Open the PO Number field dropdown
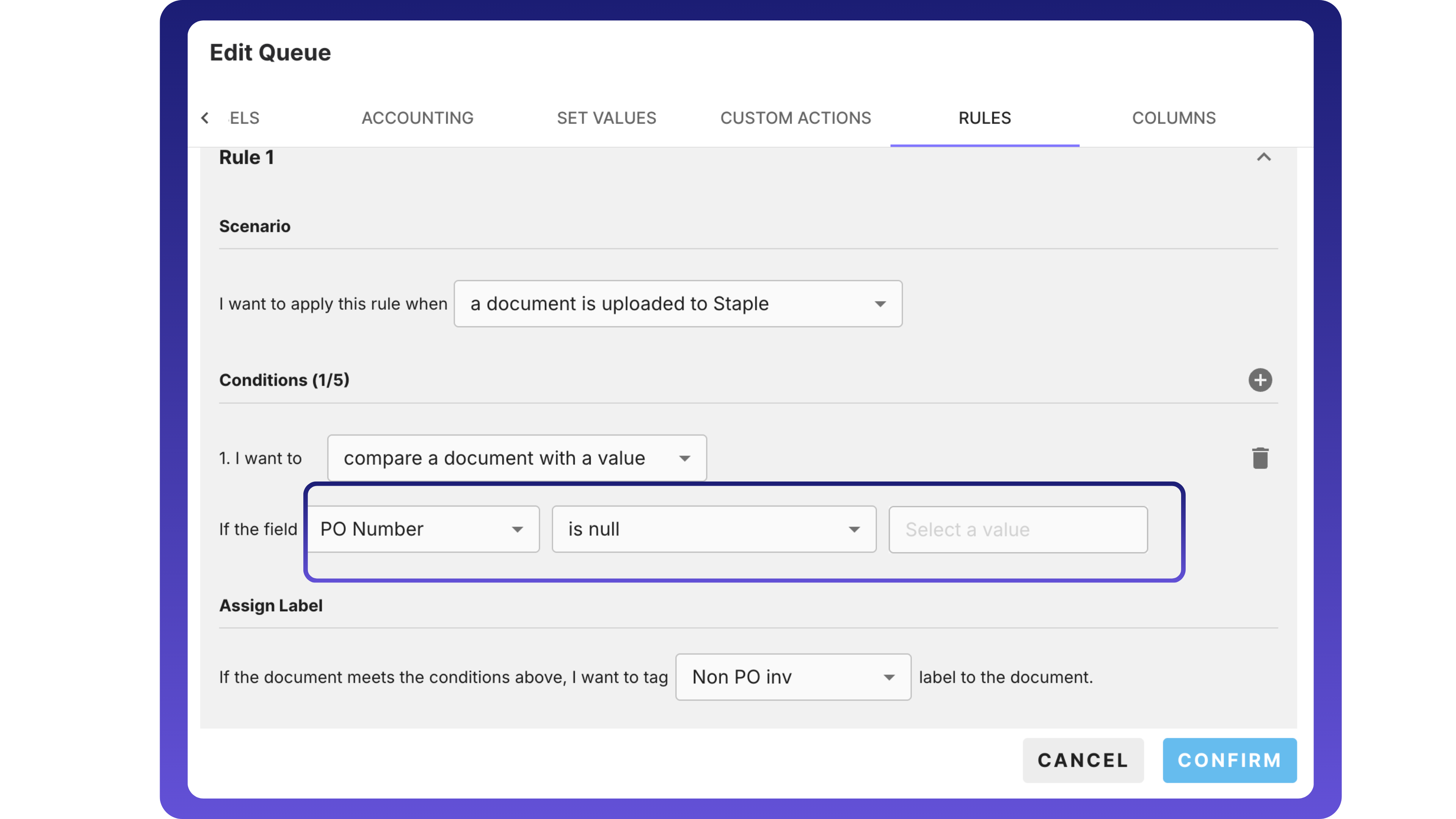This screenshot has height=819, width=1456. (x=423, y=529)
